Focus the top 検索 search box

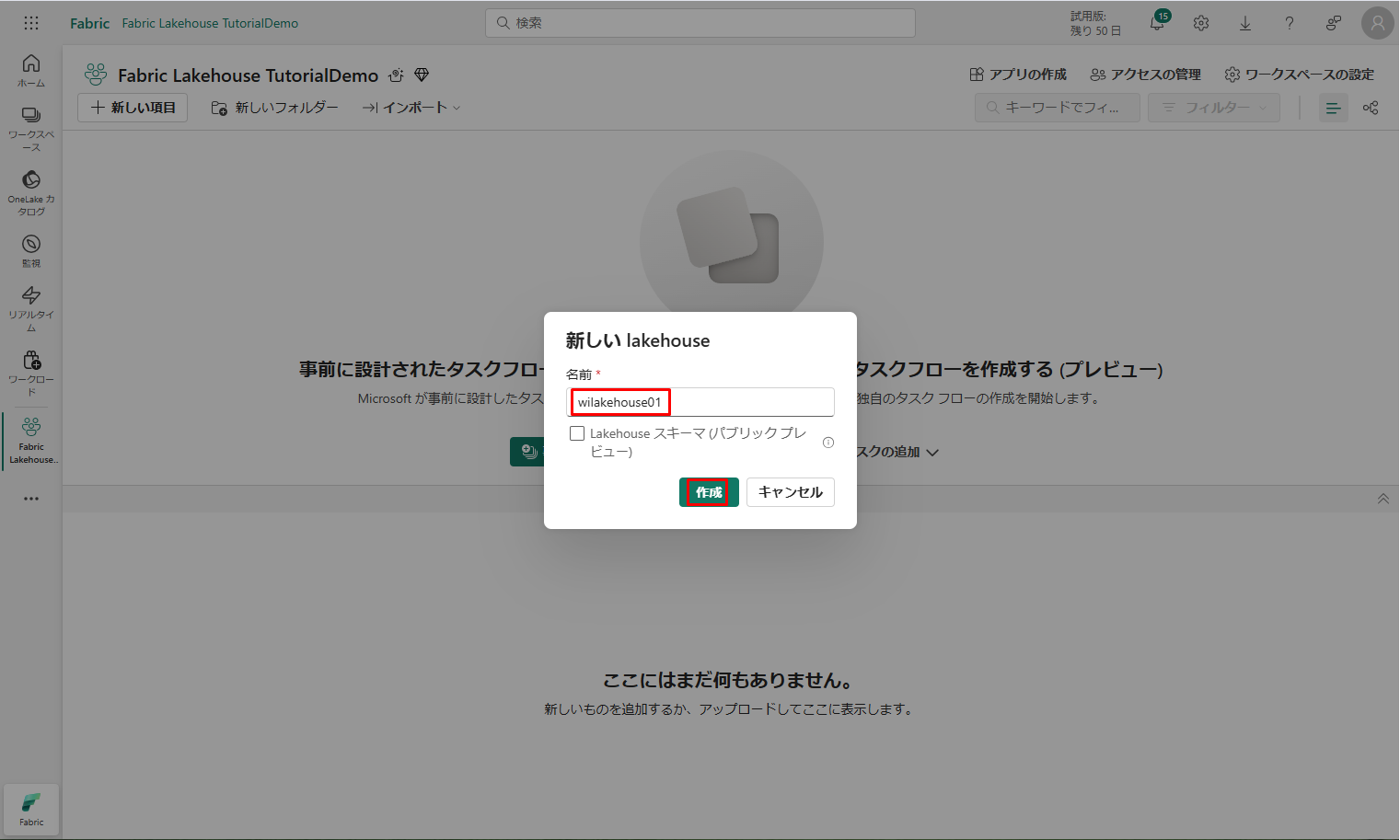pyautogui.click(x=700, y=23)
